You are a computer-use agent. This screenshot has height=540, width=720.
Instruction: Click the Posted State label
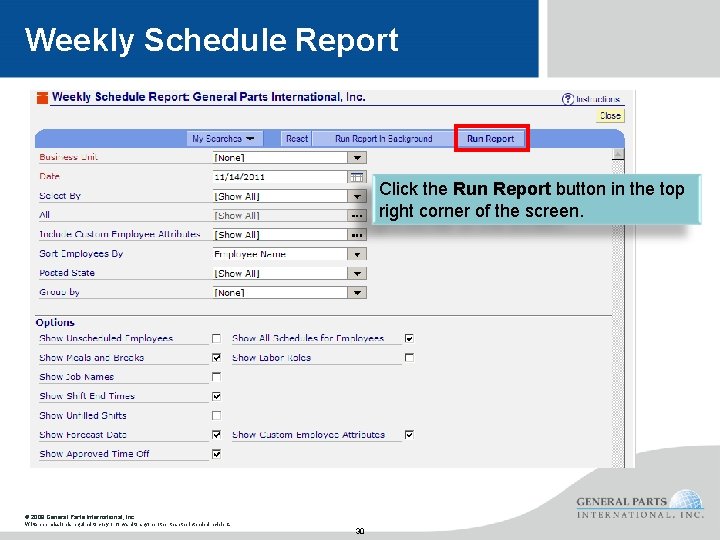pos(67,273)
